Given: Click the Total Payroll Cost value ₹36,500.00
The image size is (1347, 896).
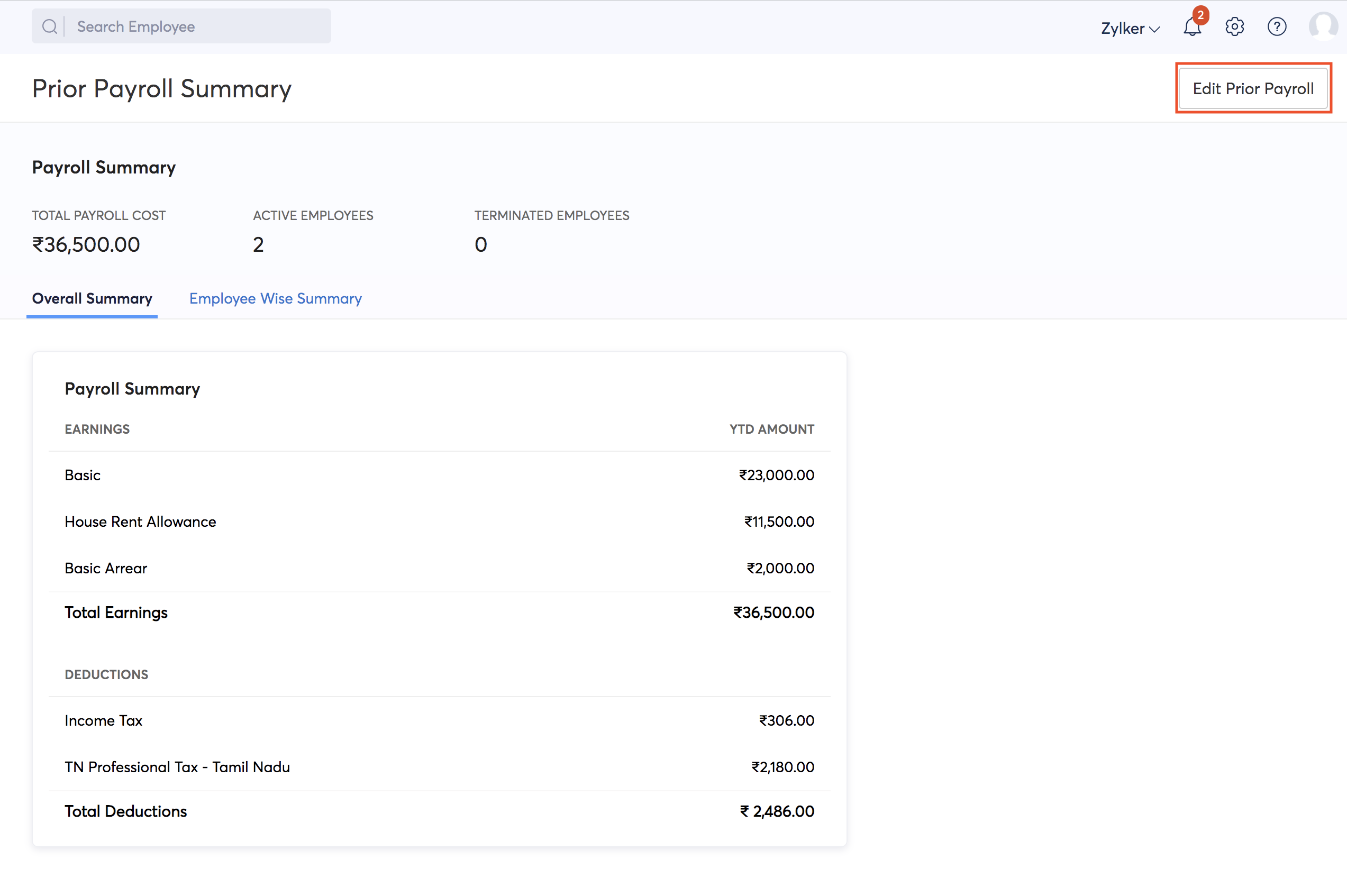Looking at the screenshot, I should point(86,244).
